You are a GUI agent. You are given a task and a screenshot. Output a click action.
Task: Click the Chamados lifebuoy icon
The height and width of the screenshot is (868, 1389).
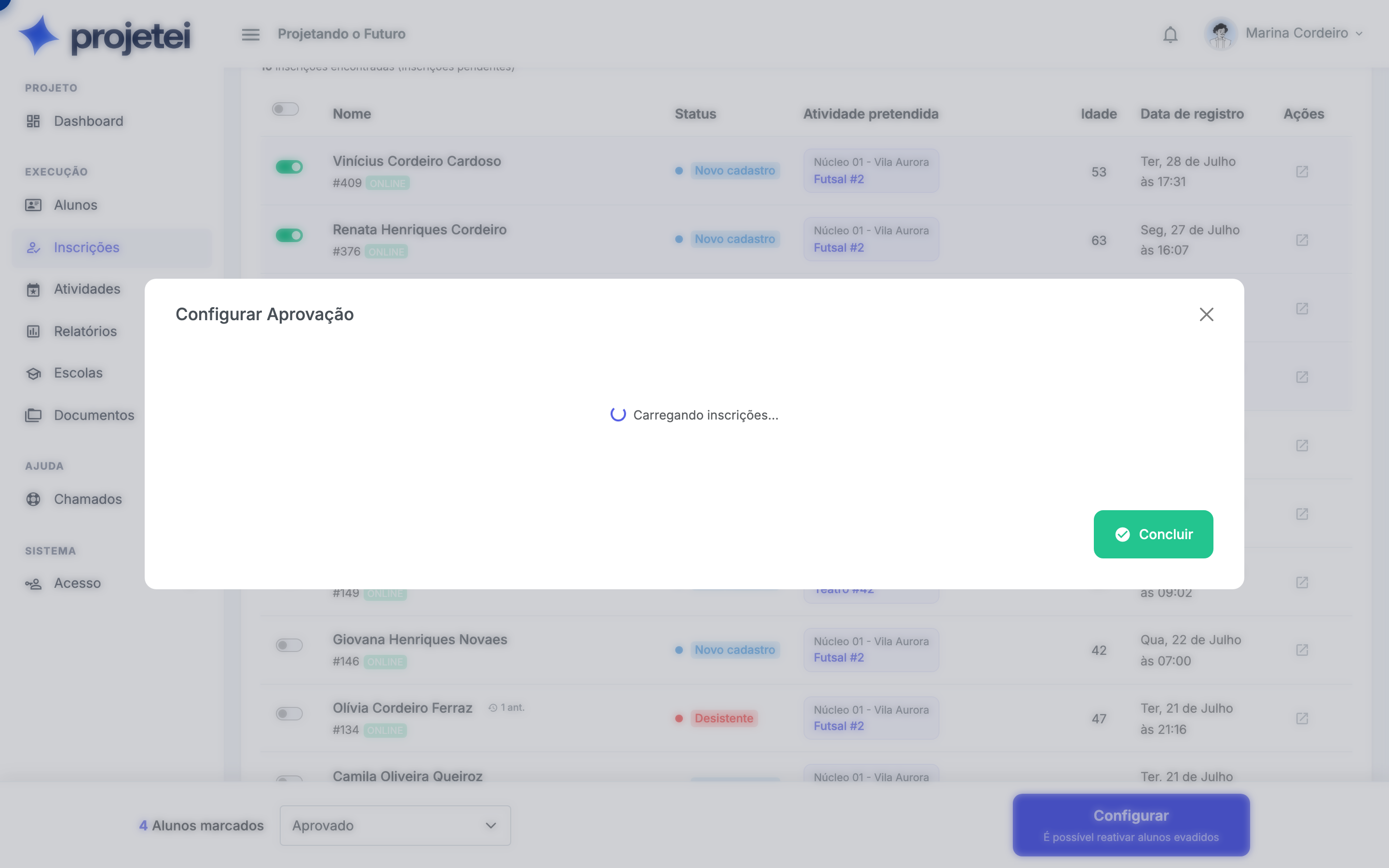(33, 499)
